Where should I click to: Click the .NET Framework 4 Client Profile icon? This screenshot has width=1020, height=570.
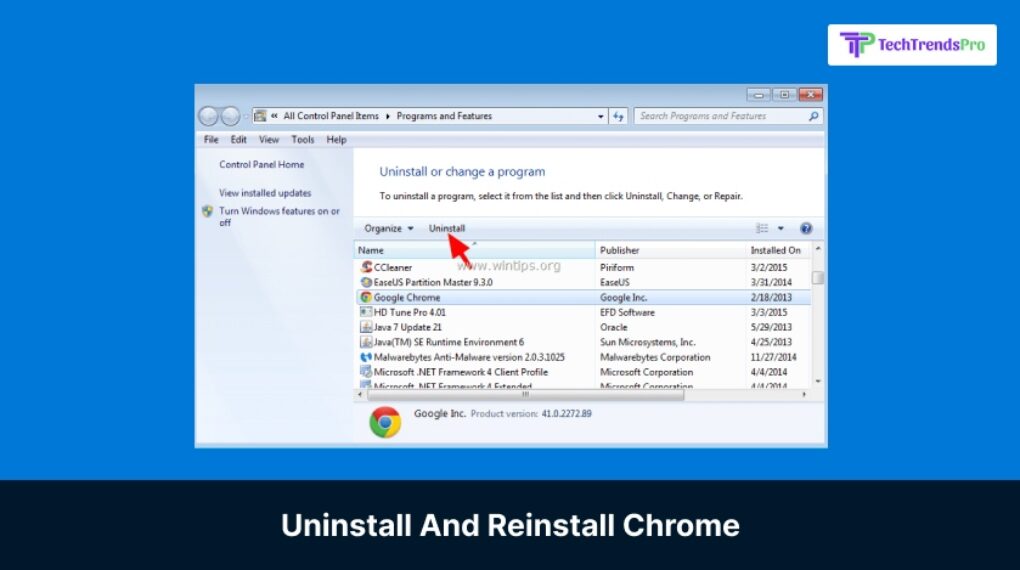pyautogui.click(x=366, y=372)
